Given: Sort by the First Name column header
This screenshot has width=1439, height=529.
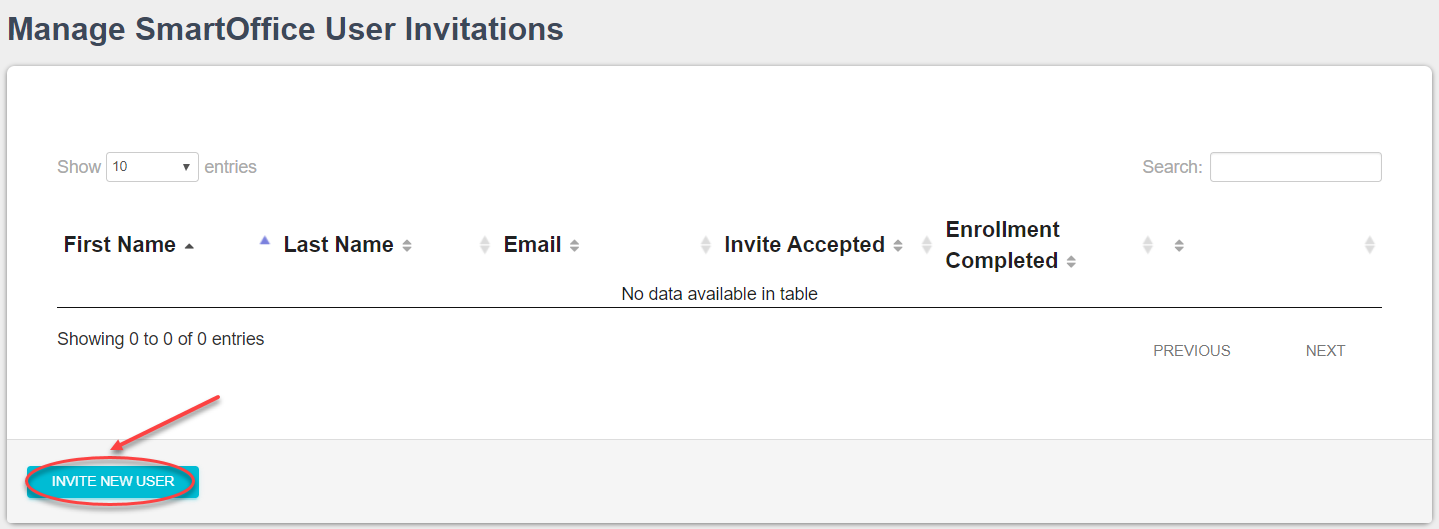Looking at the screenshot, I should pos(119,245).
